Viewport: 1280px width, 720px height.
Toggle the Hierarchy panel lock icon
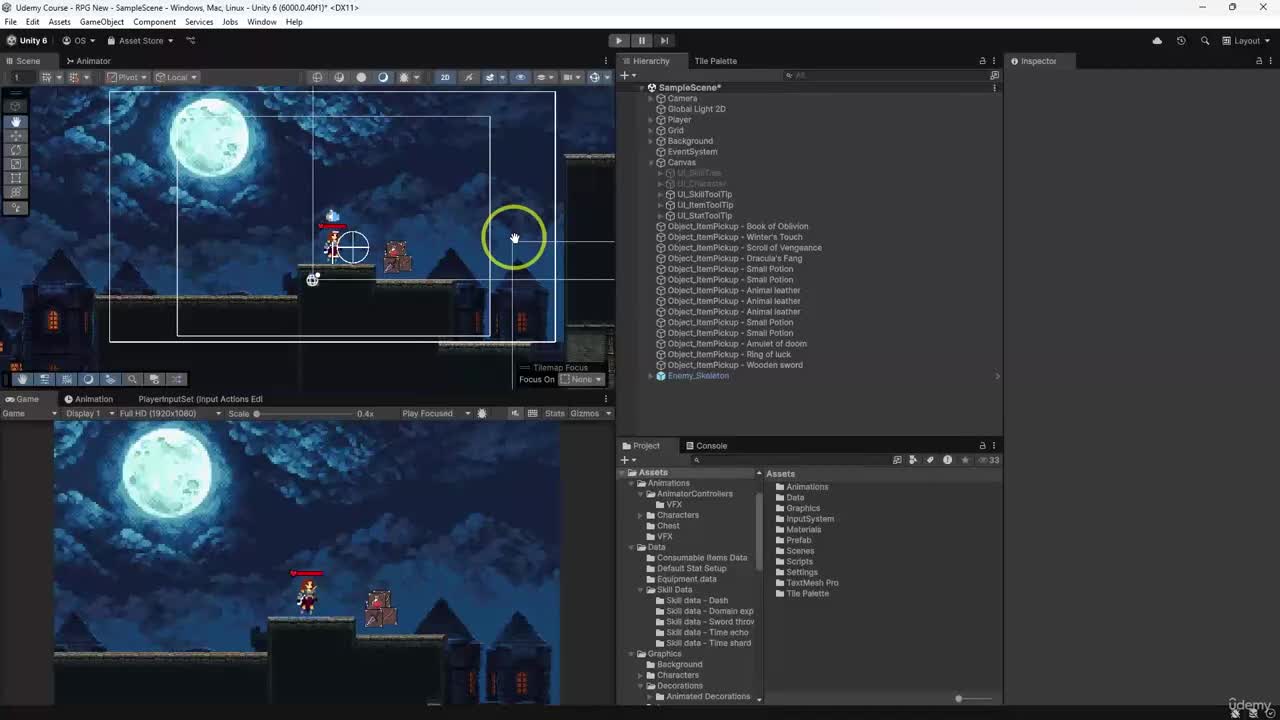click(x=982, y=61)
